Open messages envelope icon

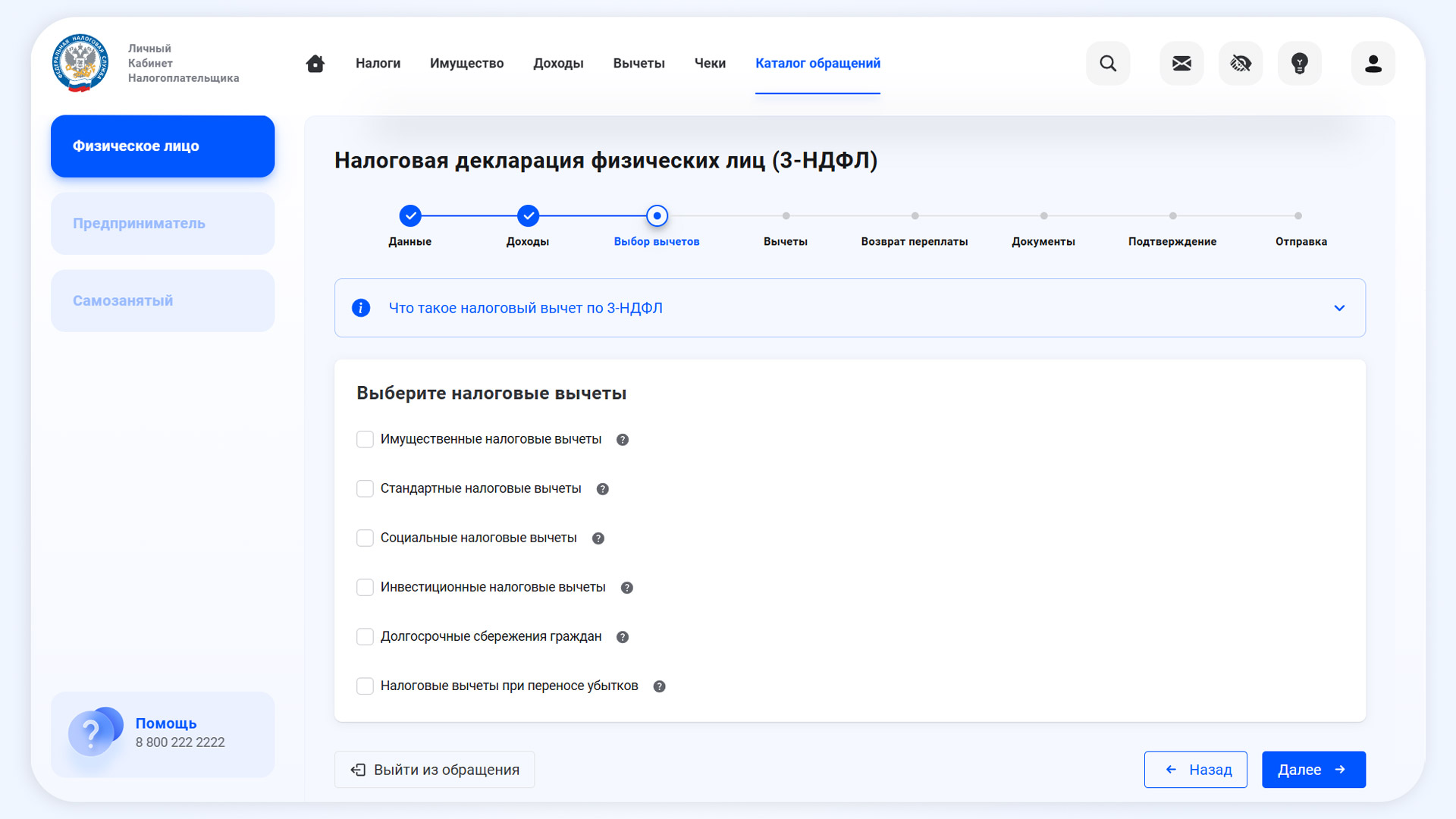tap(1181, 64)
